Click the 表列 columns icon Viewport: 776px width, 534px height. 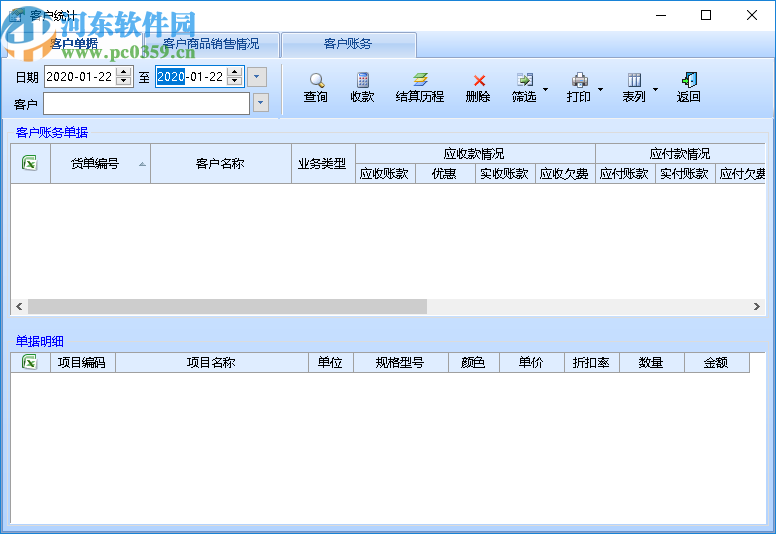point(634,80)
